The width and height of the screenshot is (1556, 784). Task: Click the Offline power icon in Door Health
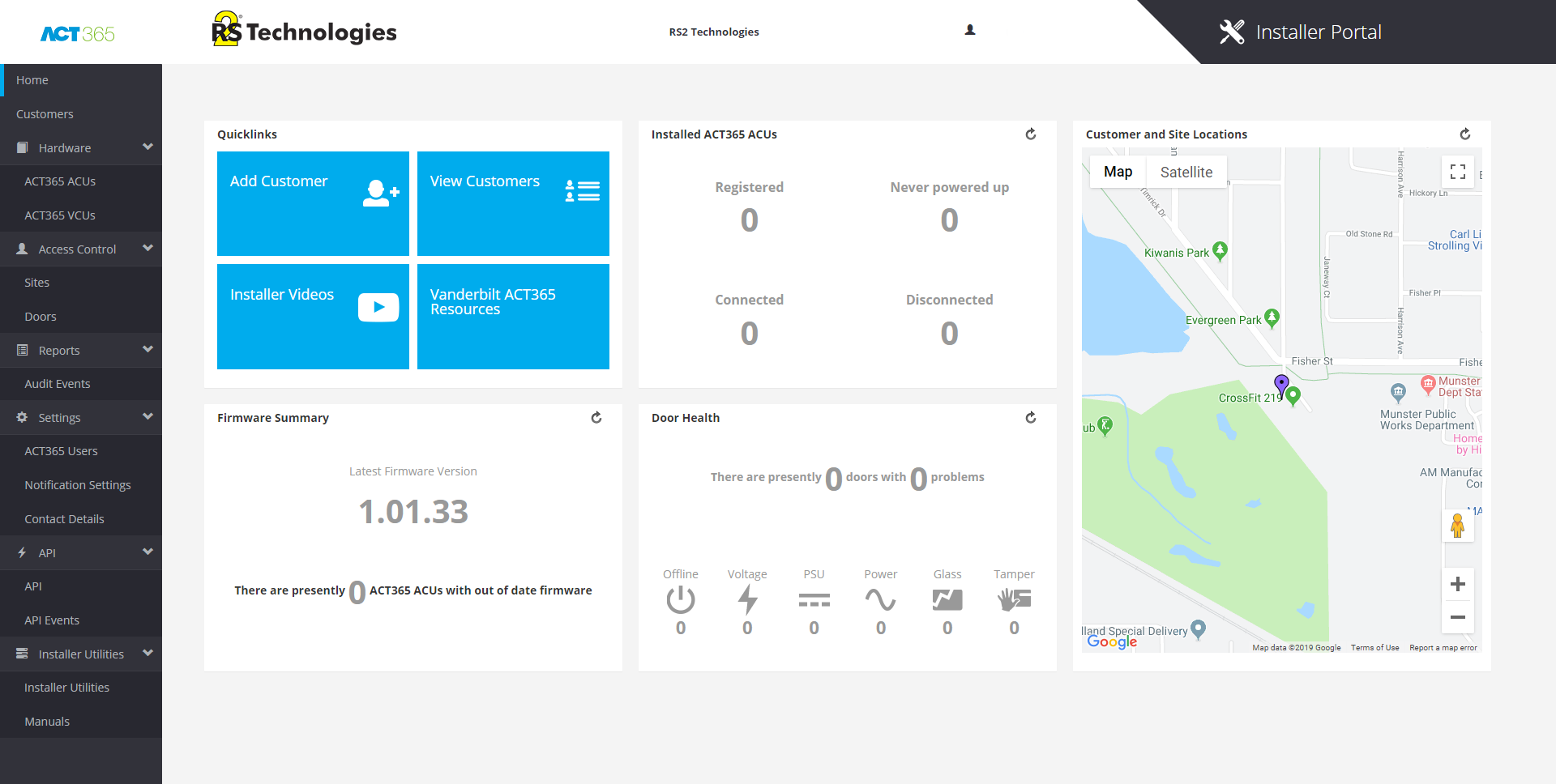pos(681,600)
